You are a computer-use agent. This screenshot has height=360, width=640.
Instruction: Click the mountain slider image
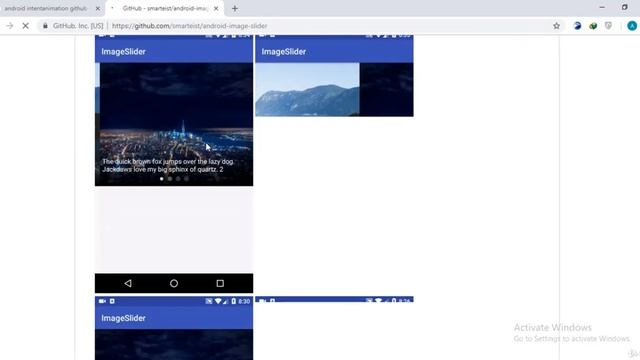[307, 89]
